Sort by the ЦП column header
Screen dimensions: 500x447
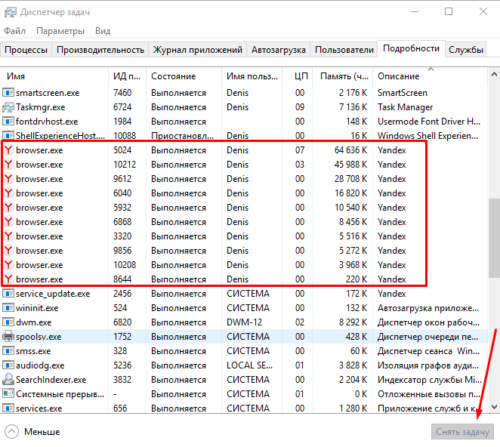coord(301,76)
